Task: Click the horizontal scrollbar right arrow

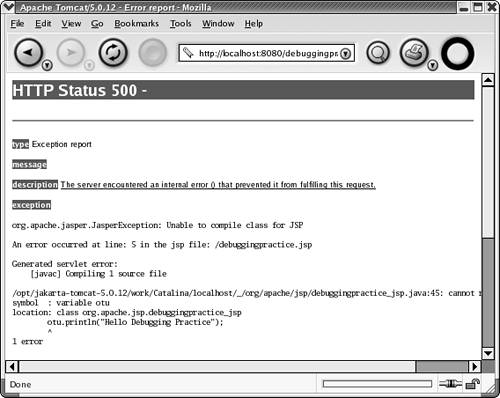Action: (474, 367)
